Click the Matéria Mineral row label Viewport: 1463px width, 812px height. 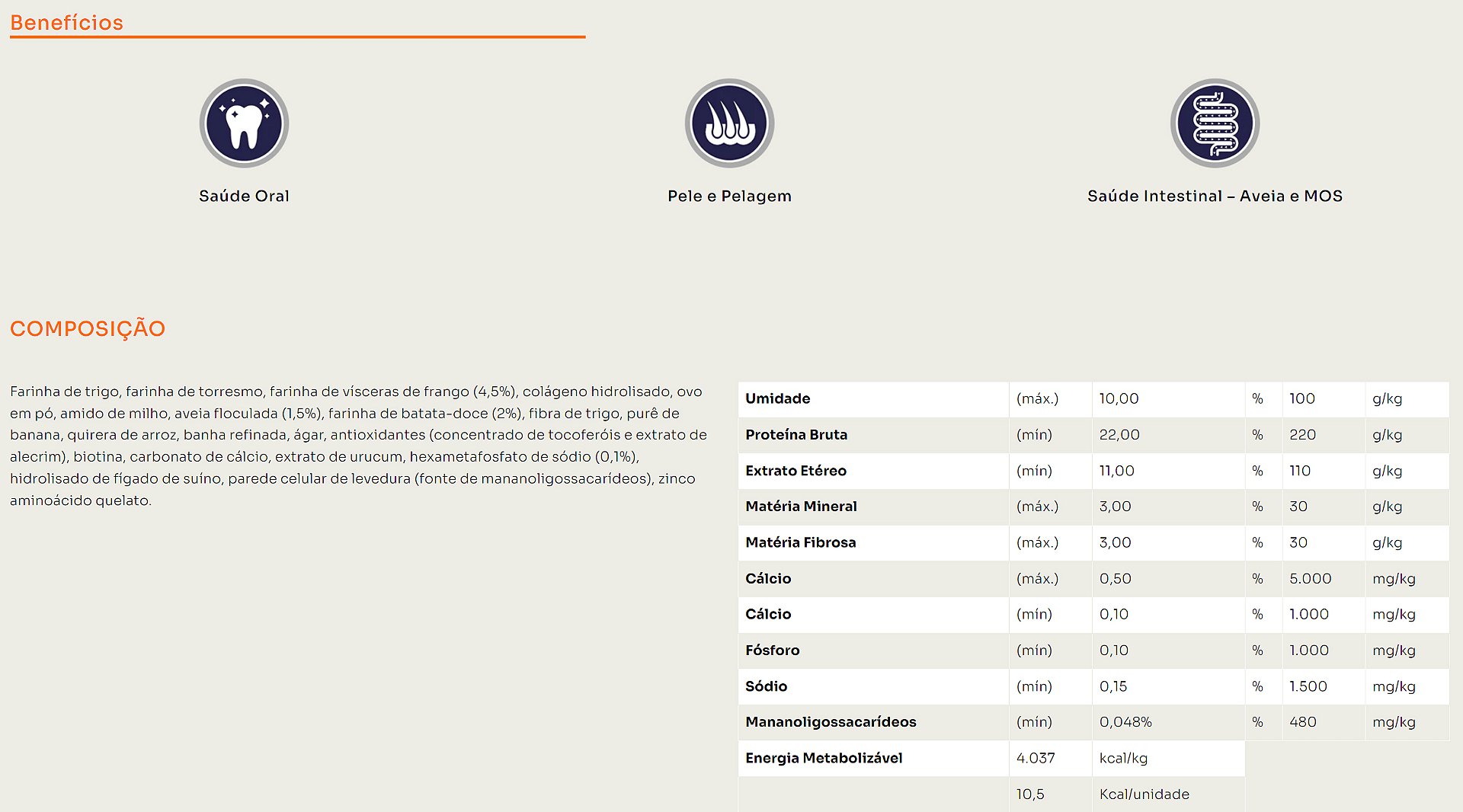click(801, 507)
